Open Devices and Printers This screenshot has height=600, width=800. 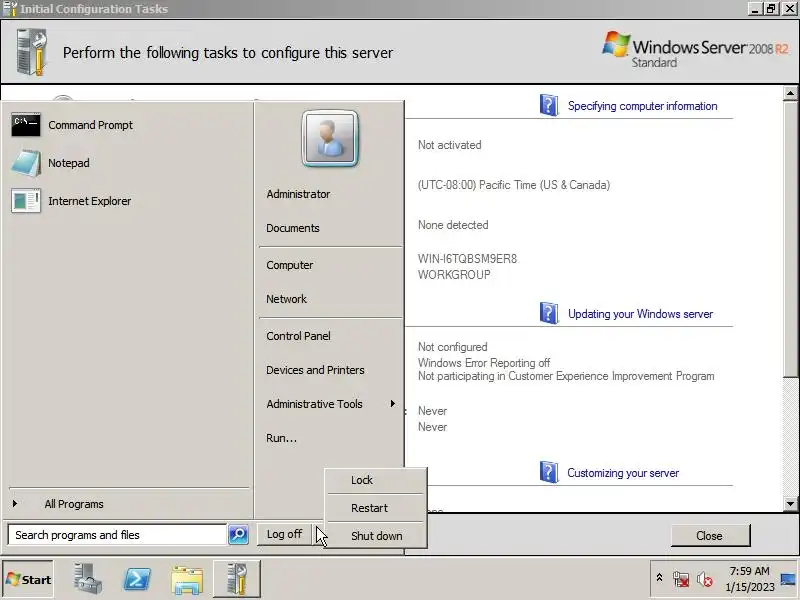(315, 370)
